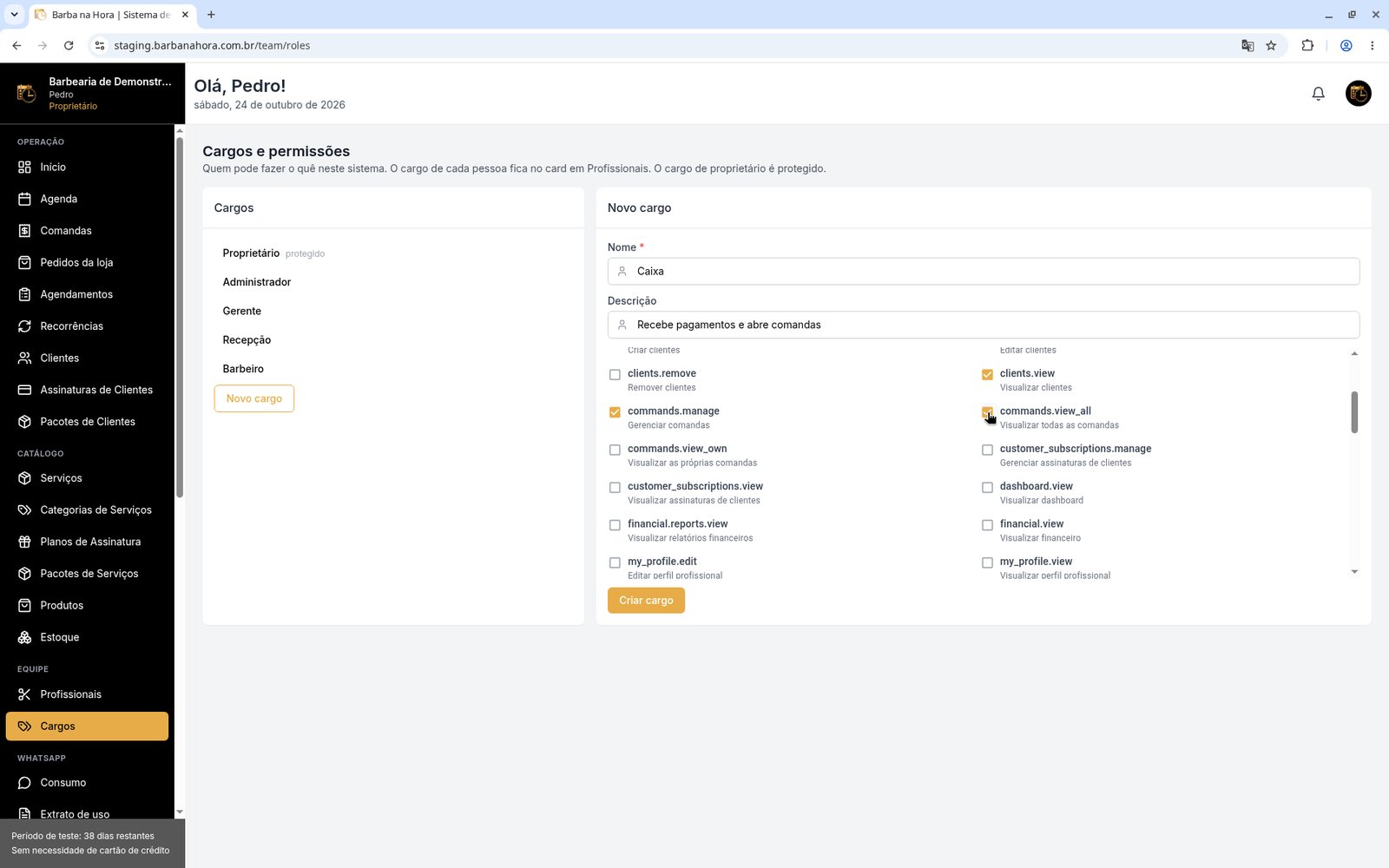Click the Descrição input field
Viewport: 1389px width, 868px height.
[x=984, y=325]
